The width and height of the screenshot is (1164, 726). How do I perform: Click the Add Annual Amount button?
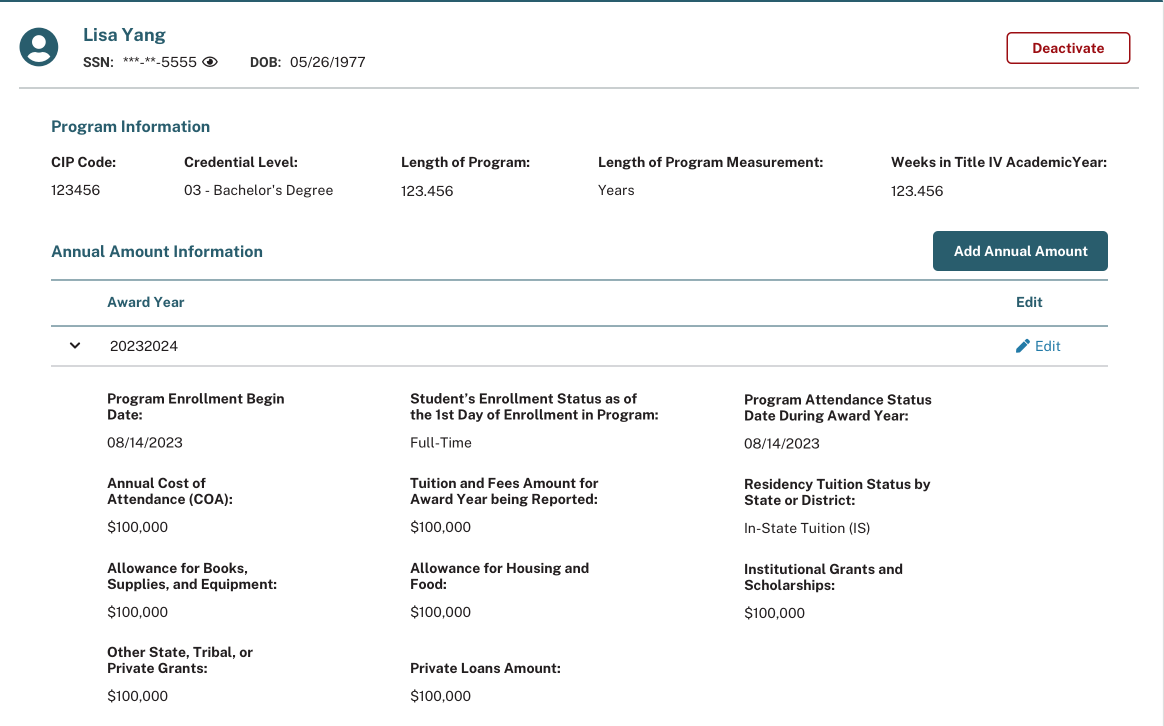(1020, 251)
